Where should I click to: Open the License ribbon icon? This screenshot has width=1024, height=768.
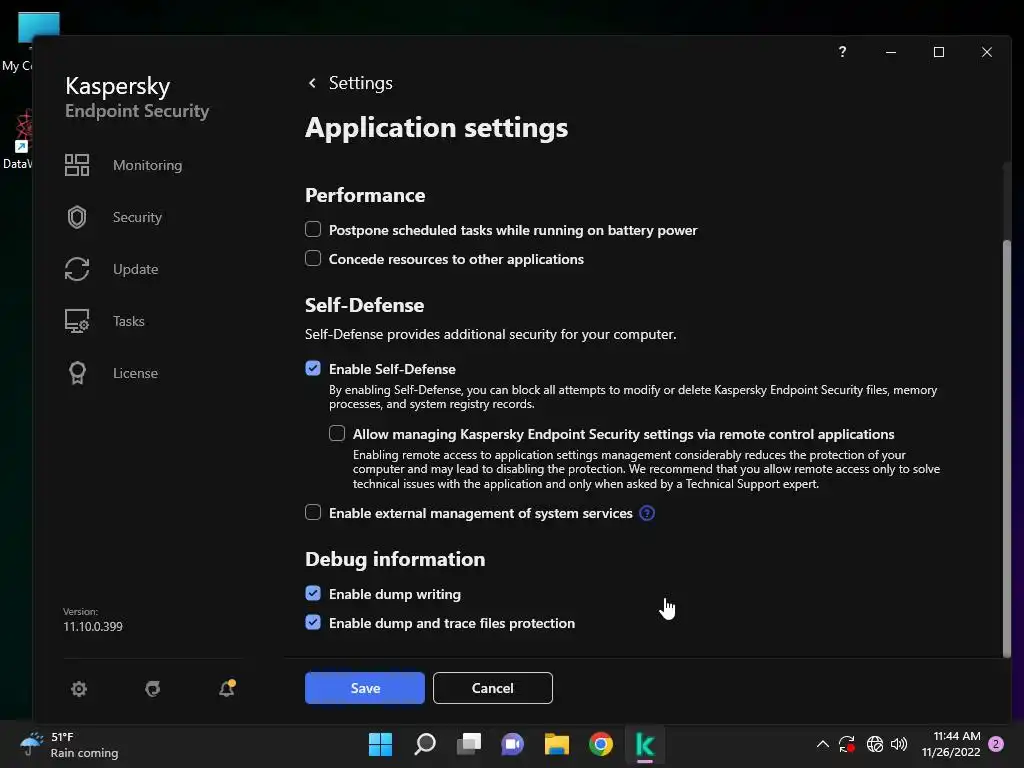(77, 373)
